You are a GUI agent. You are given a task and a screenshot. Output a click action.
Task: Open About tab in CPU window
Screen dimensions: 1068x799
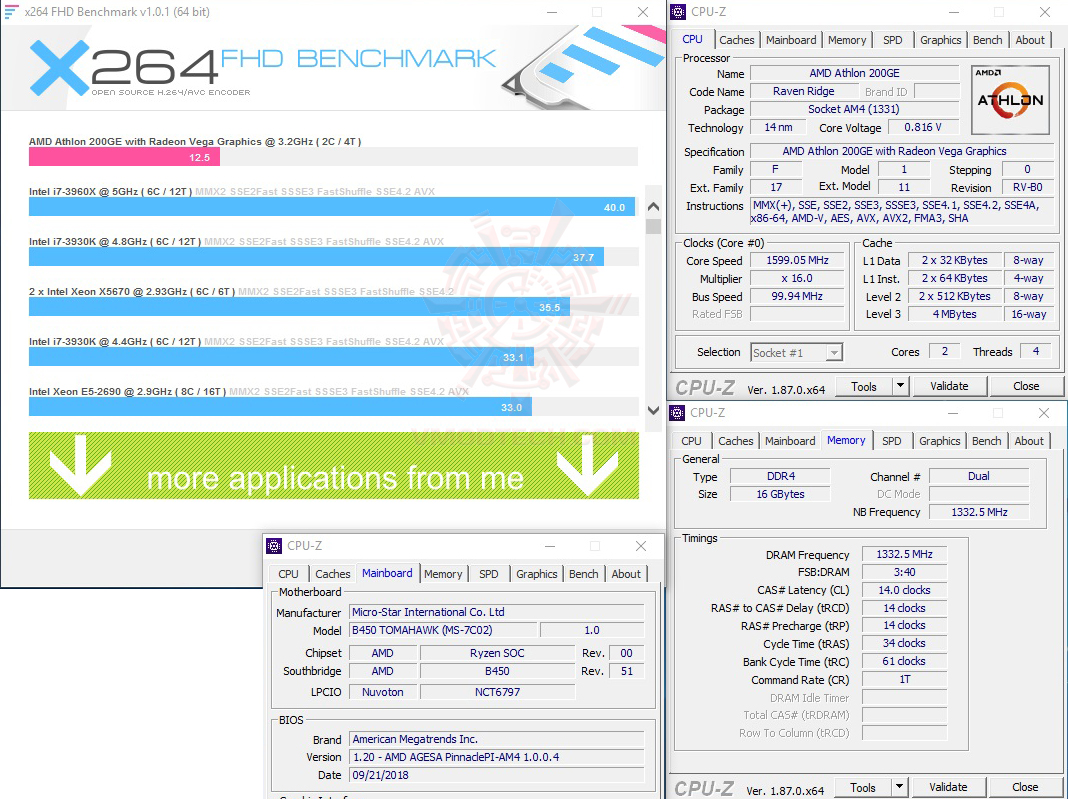pos(1029,40)
